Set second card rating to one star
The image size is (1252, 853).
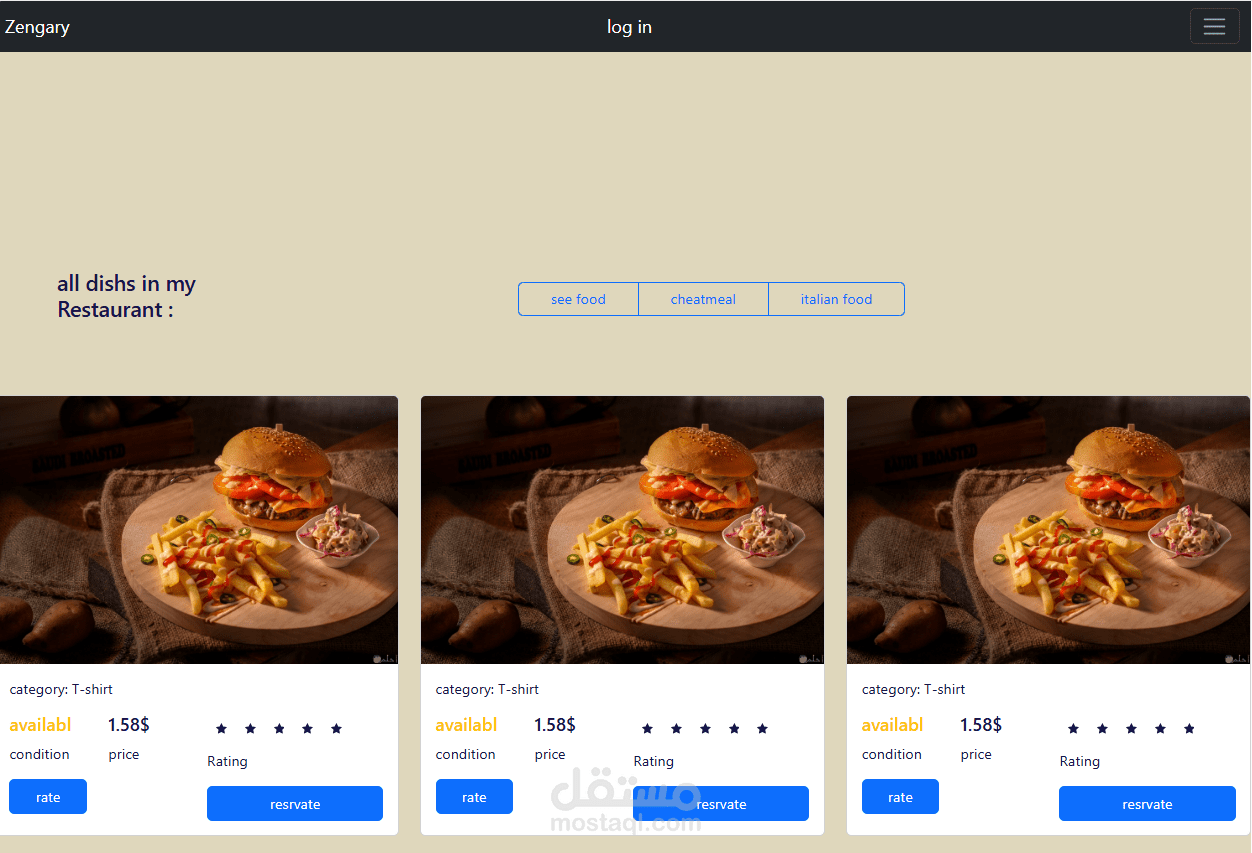point(647,729)
